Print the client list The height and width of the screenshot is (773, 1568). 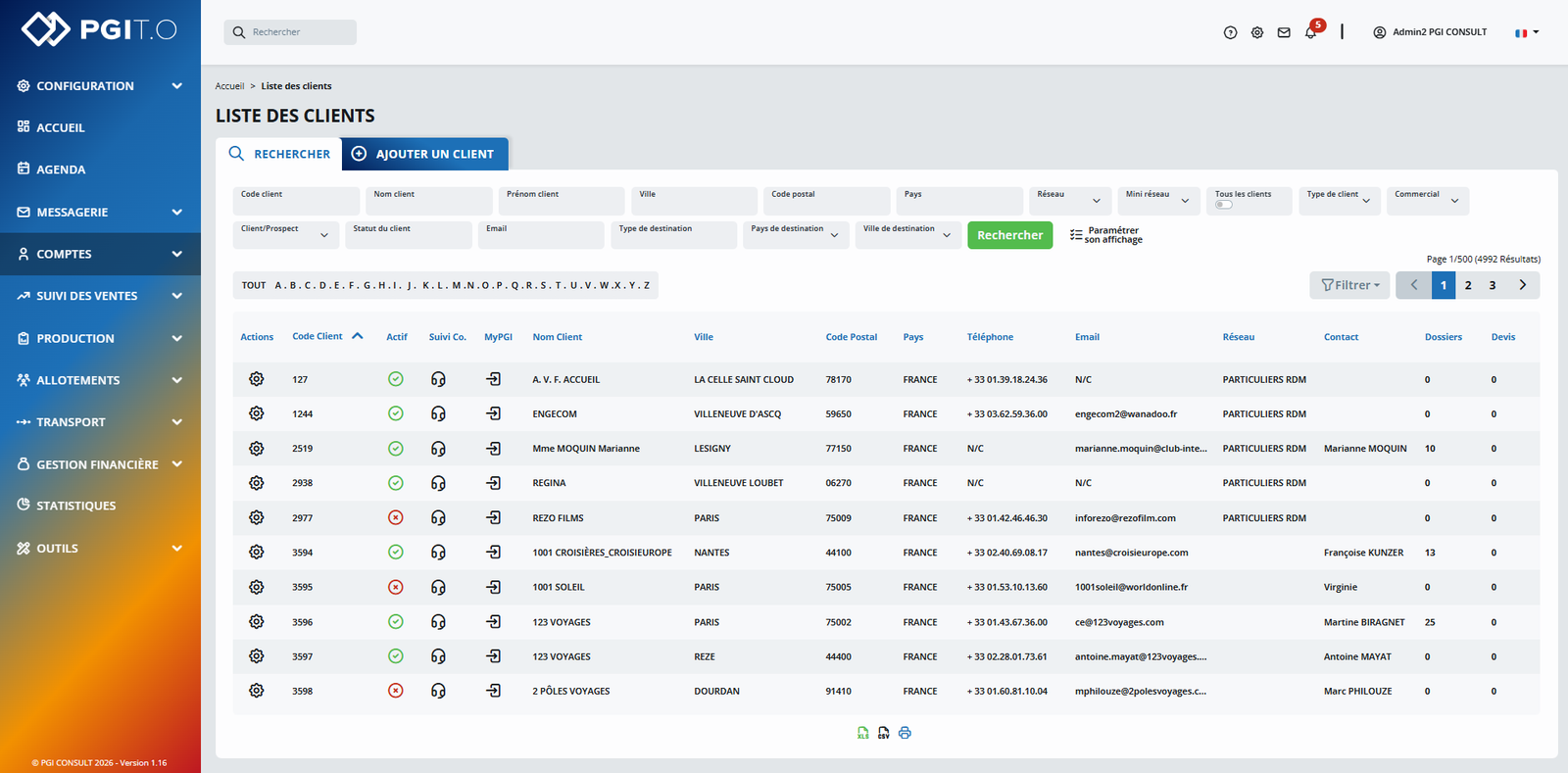tap(905, 733)
